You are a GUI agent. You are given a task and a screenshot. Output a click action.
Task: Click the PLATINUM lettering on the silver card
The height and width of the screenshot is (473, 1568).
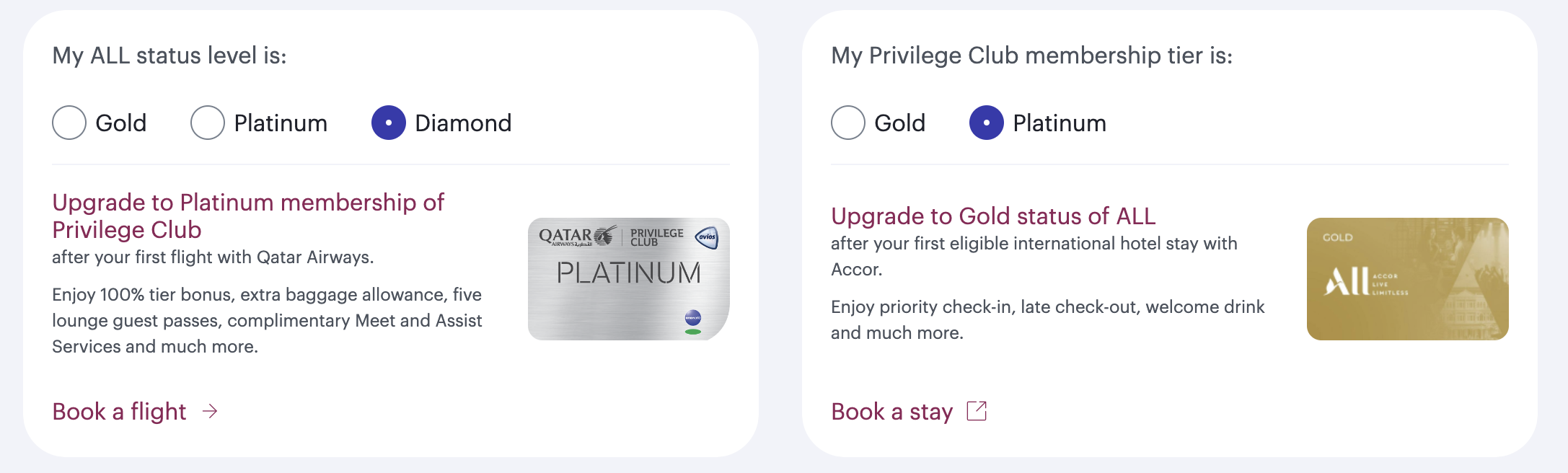[628, 273]
